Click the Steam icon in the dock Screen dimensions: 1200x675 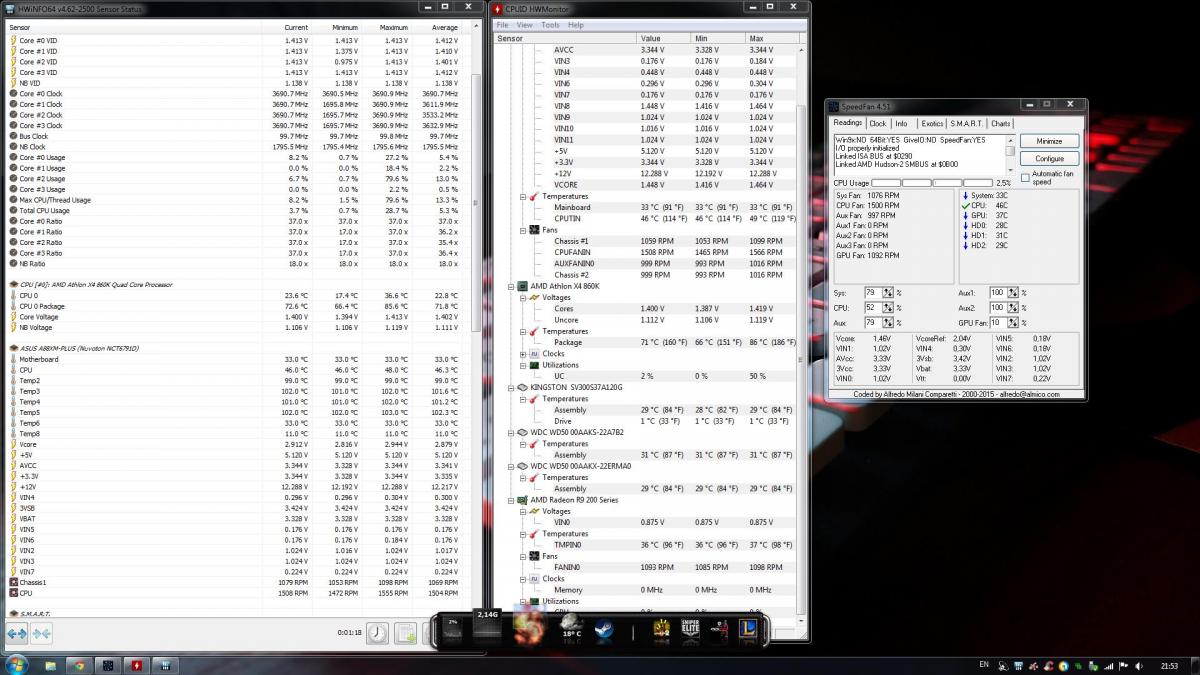click(x=605, y=629)
